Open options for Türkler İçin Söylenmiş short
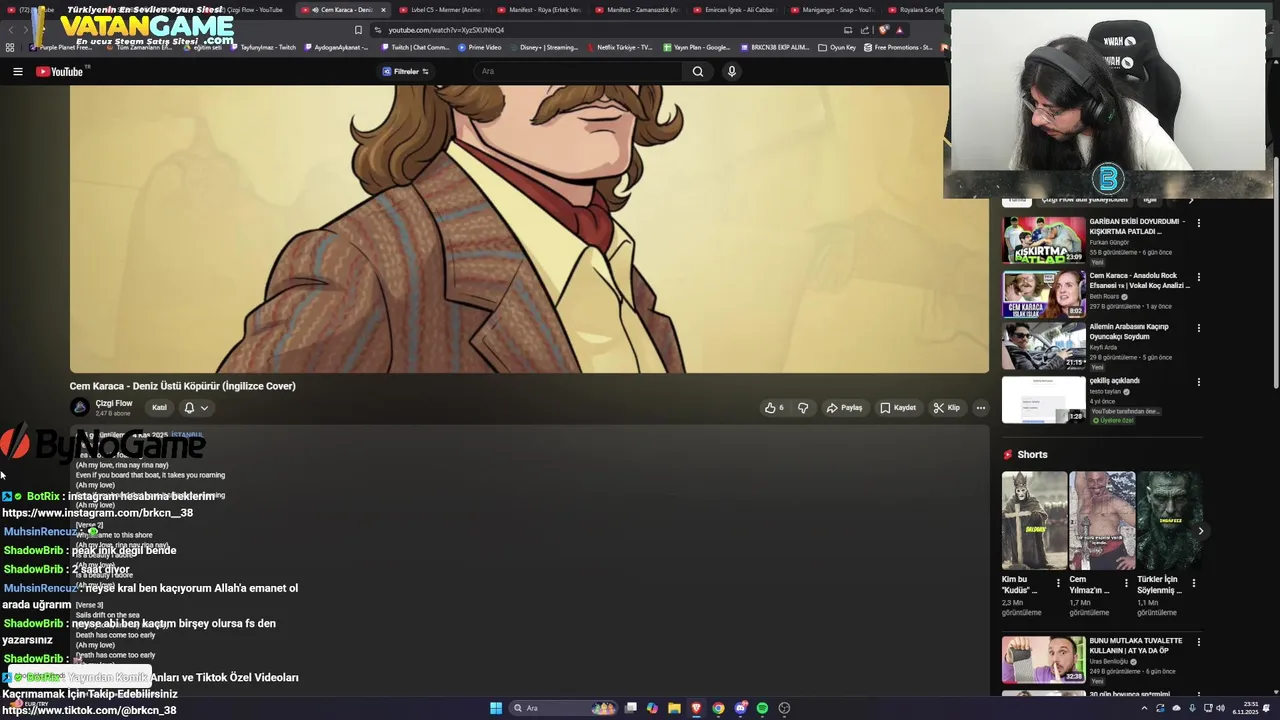The image size is (1280, 720). tap(1193, 582)
